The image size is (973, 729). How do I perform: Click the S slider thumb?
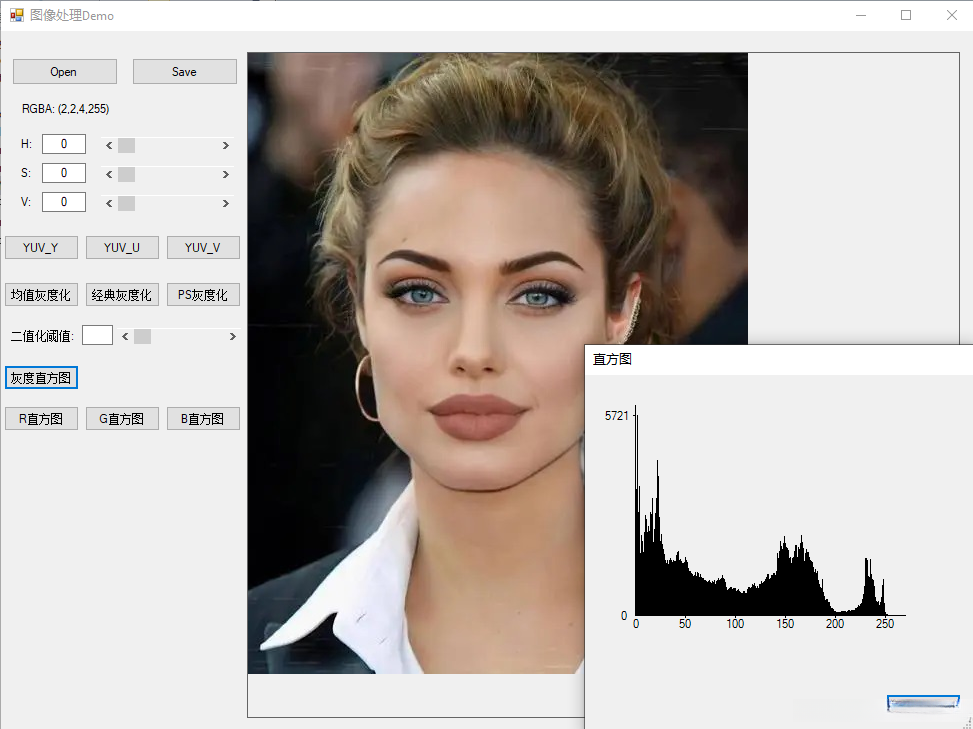coord(127,174)
